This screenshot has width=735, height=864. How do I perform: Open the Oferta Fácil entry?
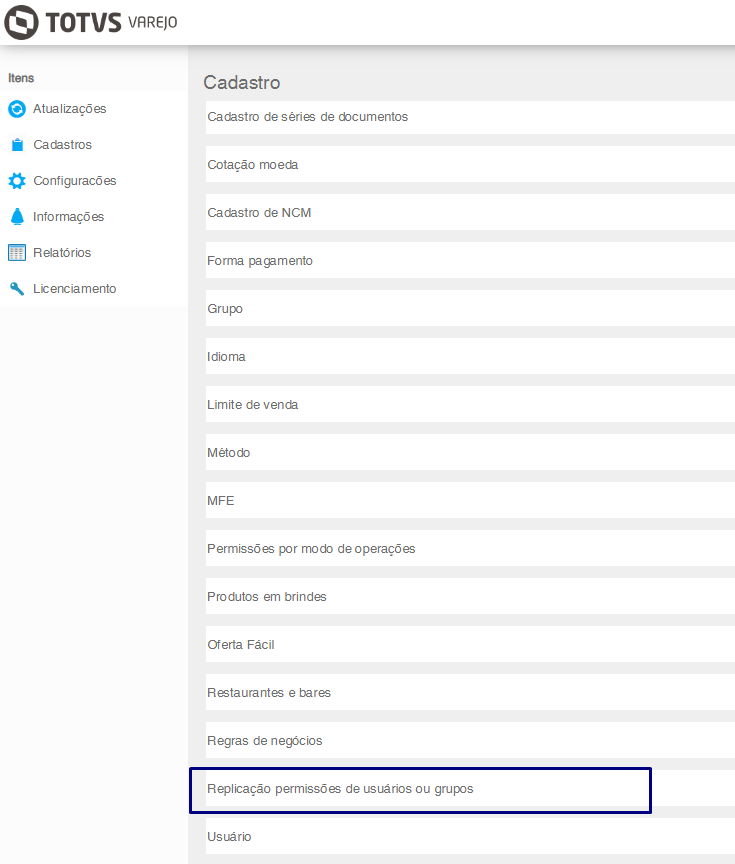(x=241, y=645)
